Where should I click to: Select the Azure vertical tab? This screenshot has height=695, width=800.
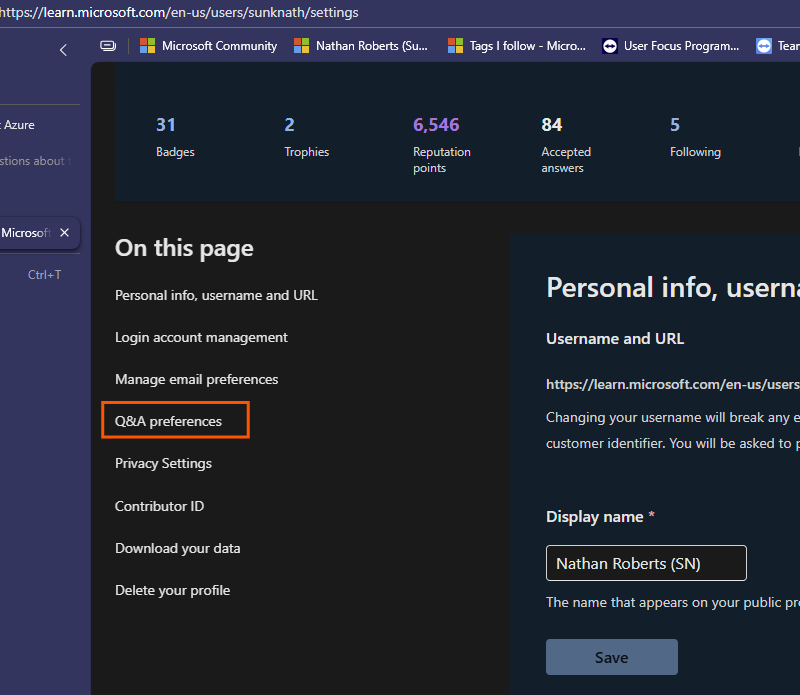point(18,125)
